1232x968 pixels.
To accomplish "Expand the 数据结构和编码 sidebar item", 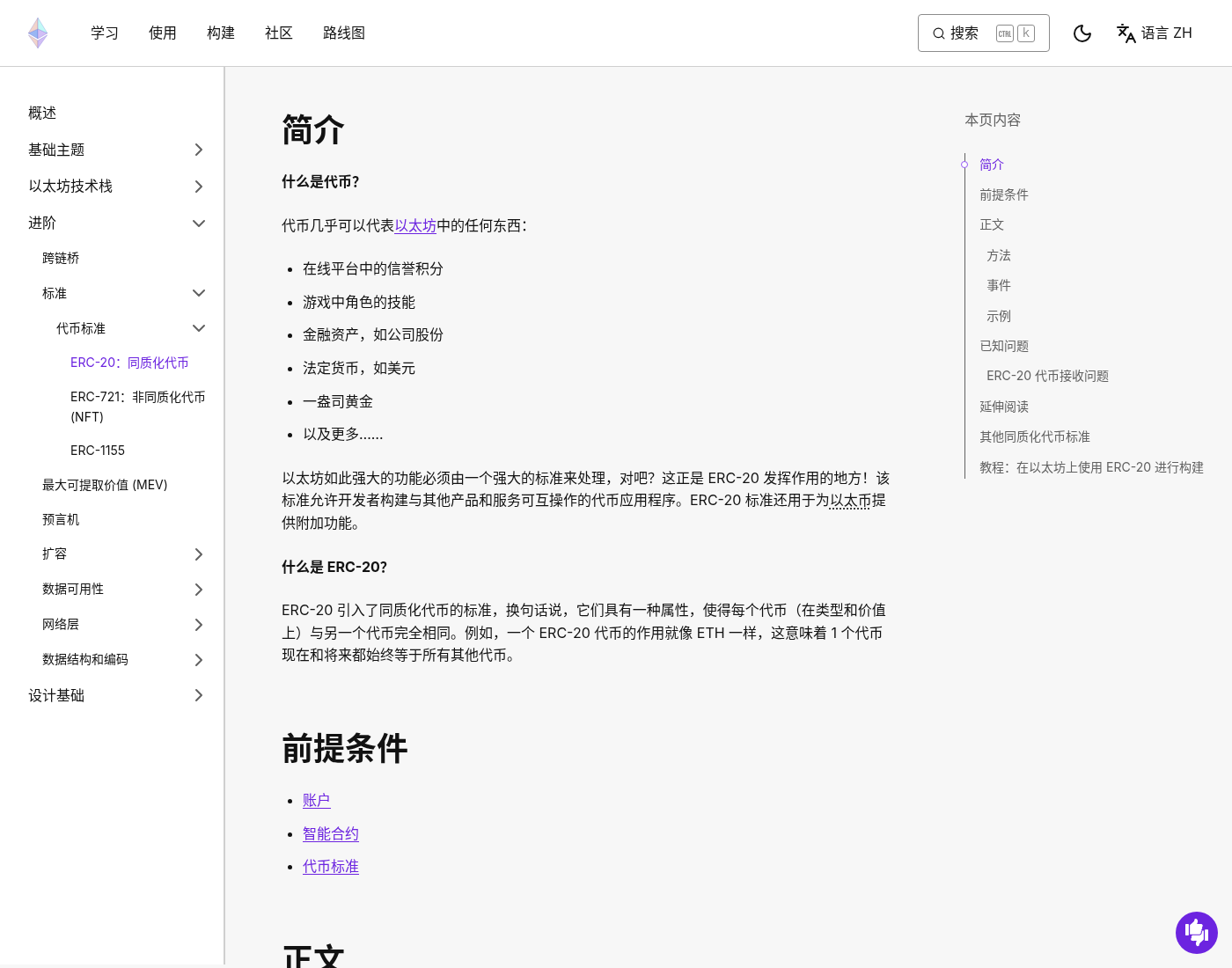I will pos(199,660).
